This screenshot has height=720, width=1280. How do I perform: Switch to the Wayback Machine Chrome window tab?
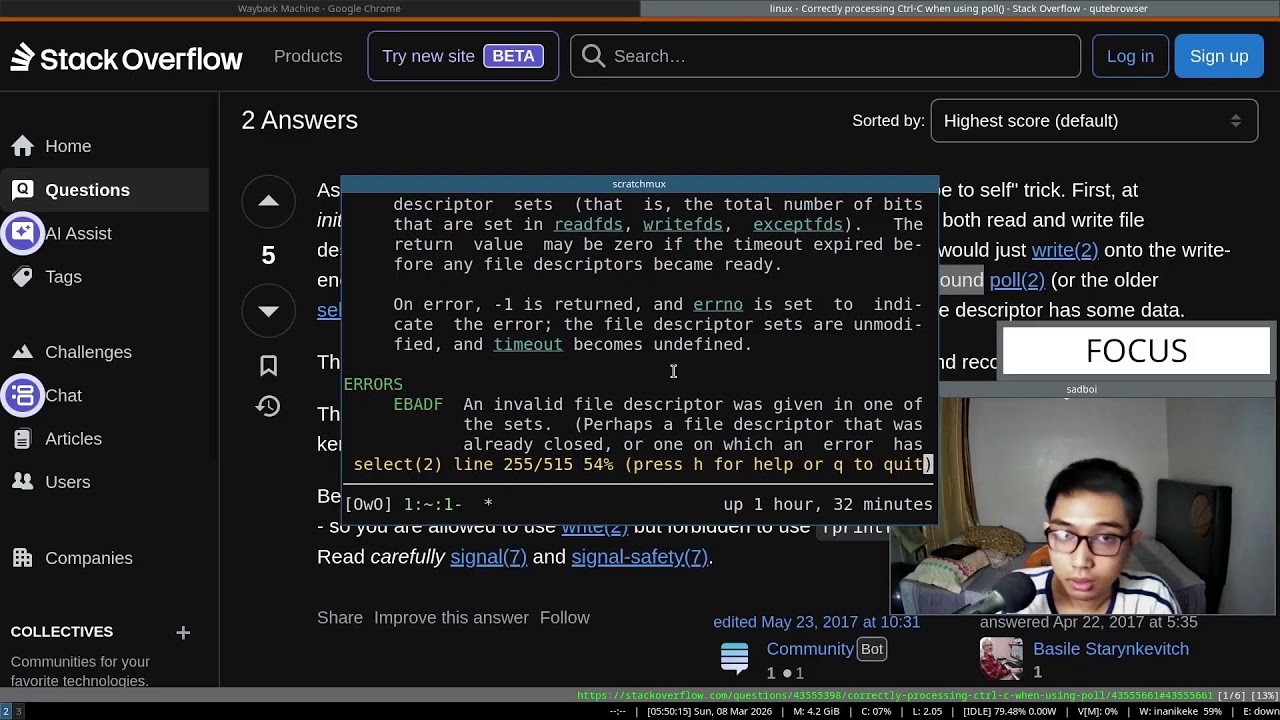[319, 9]
